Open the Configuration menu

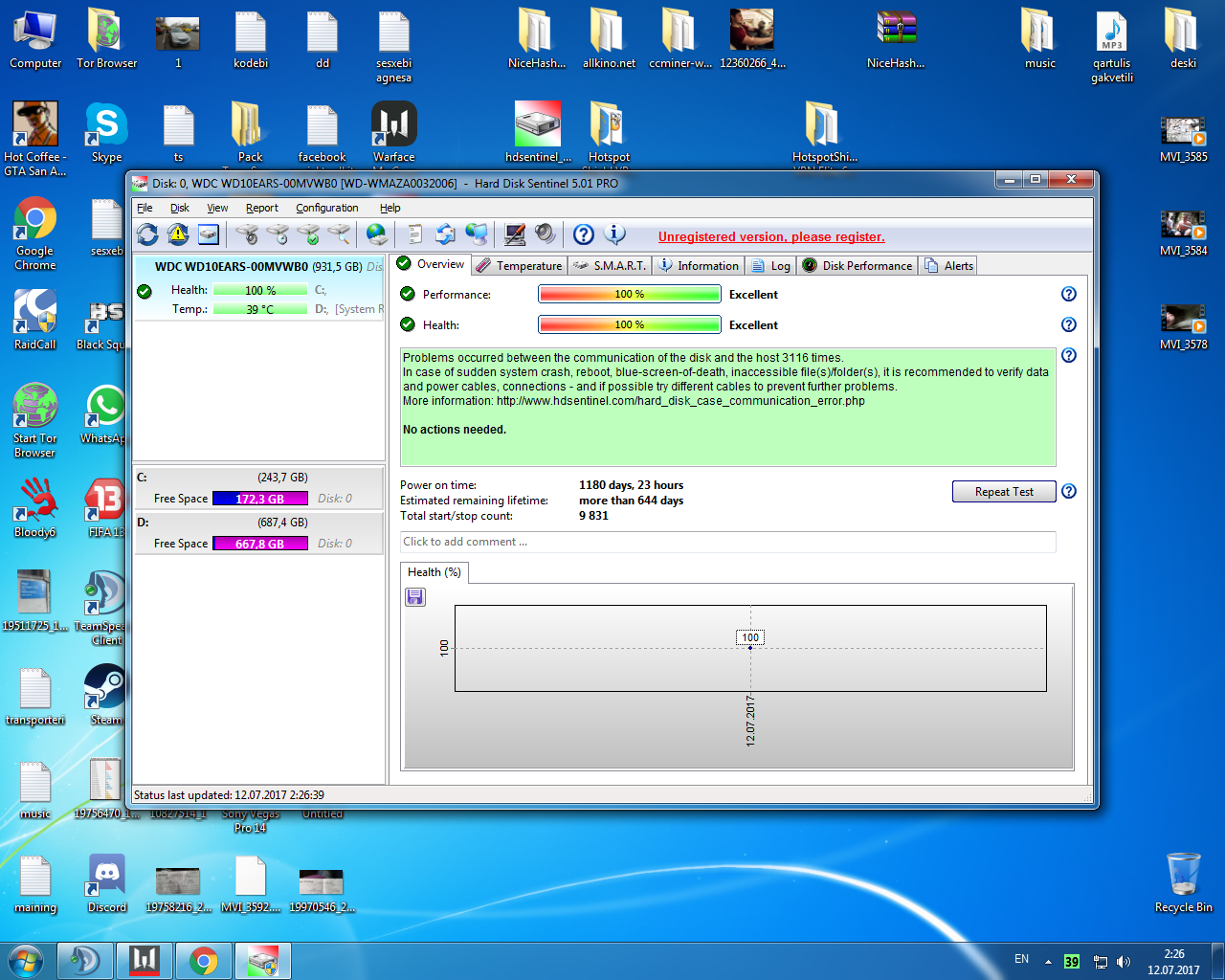tap(326, 208)
